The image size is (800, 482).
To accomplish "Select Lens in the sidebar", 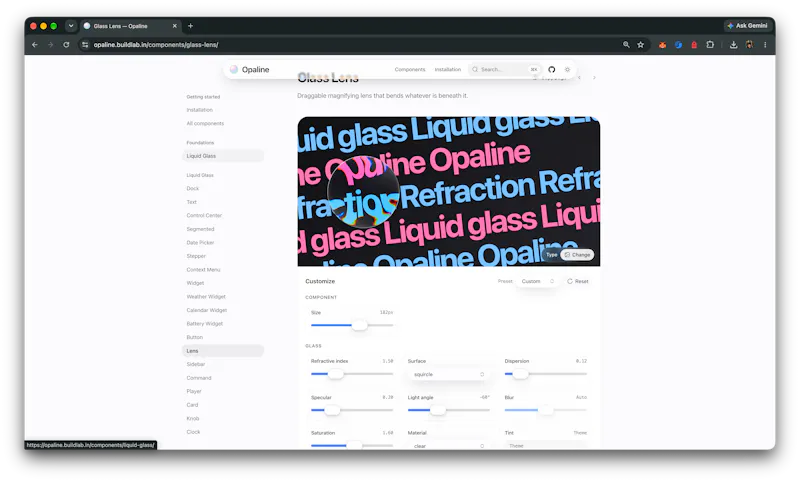I will (x=223, y=351).
